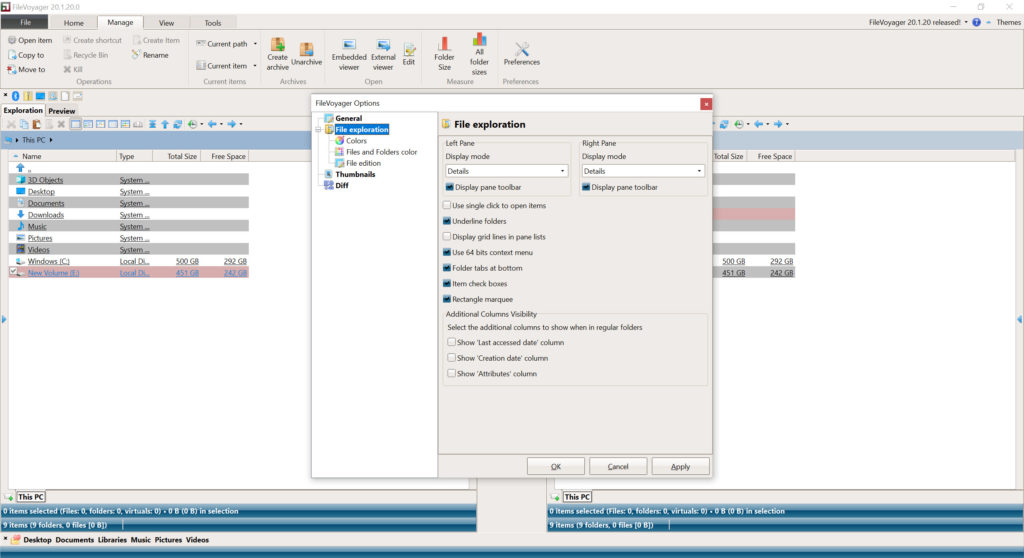Open the left pane Forward history dropdown arrow

[240, 124]
